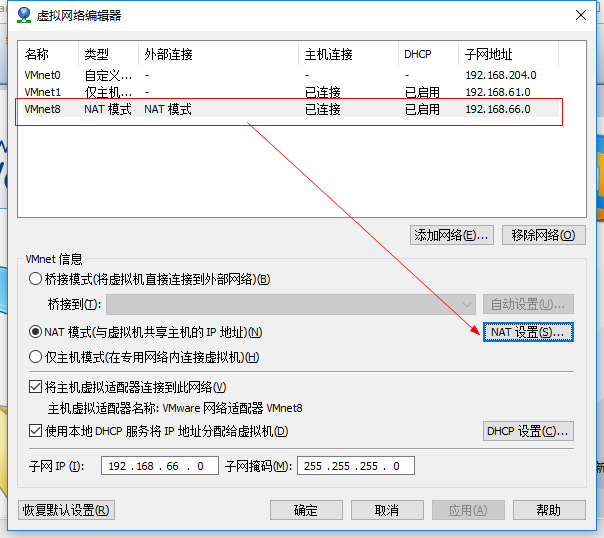The image size is (604, 538).
Task: Select the VMnet0 network row
Action: point(291,75)
